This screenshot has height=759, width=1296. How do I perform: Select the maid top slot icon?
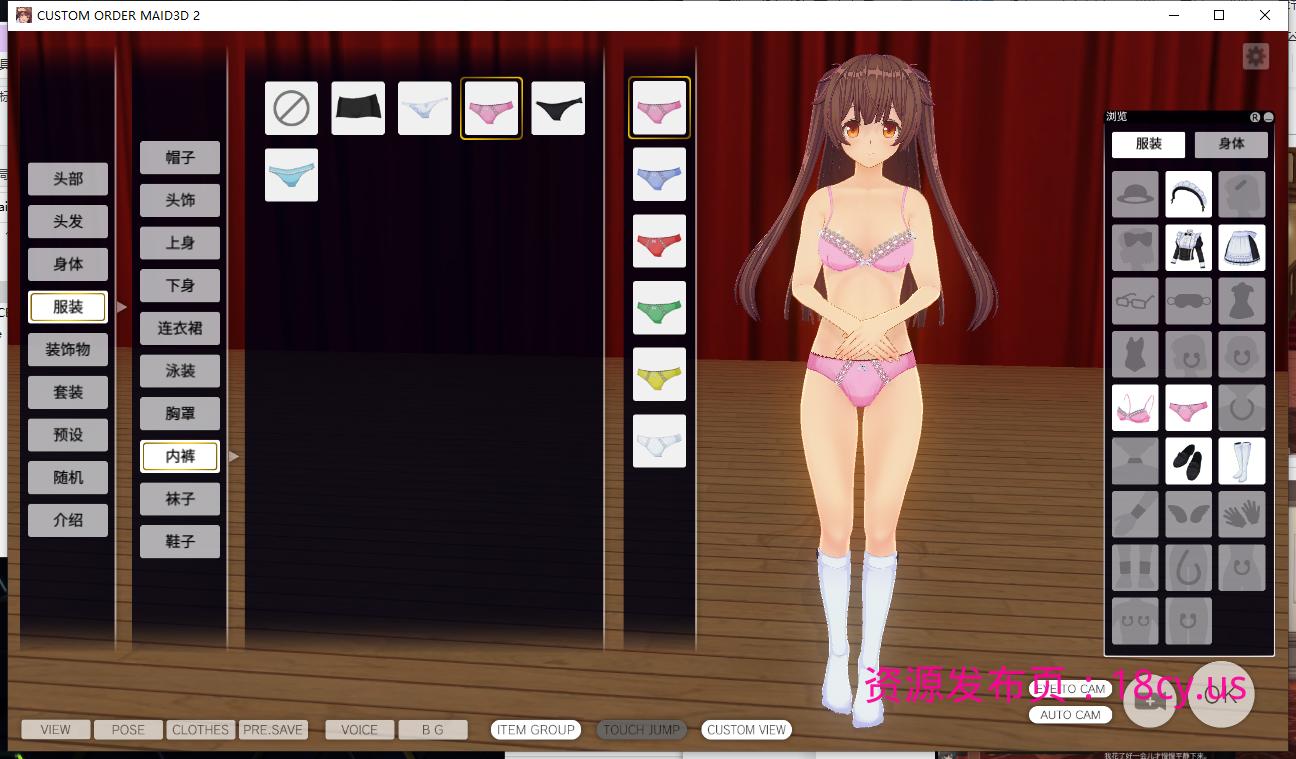tap(1188, 247)
